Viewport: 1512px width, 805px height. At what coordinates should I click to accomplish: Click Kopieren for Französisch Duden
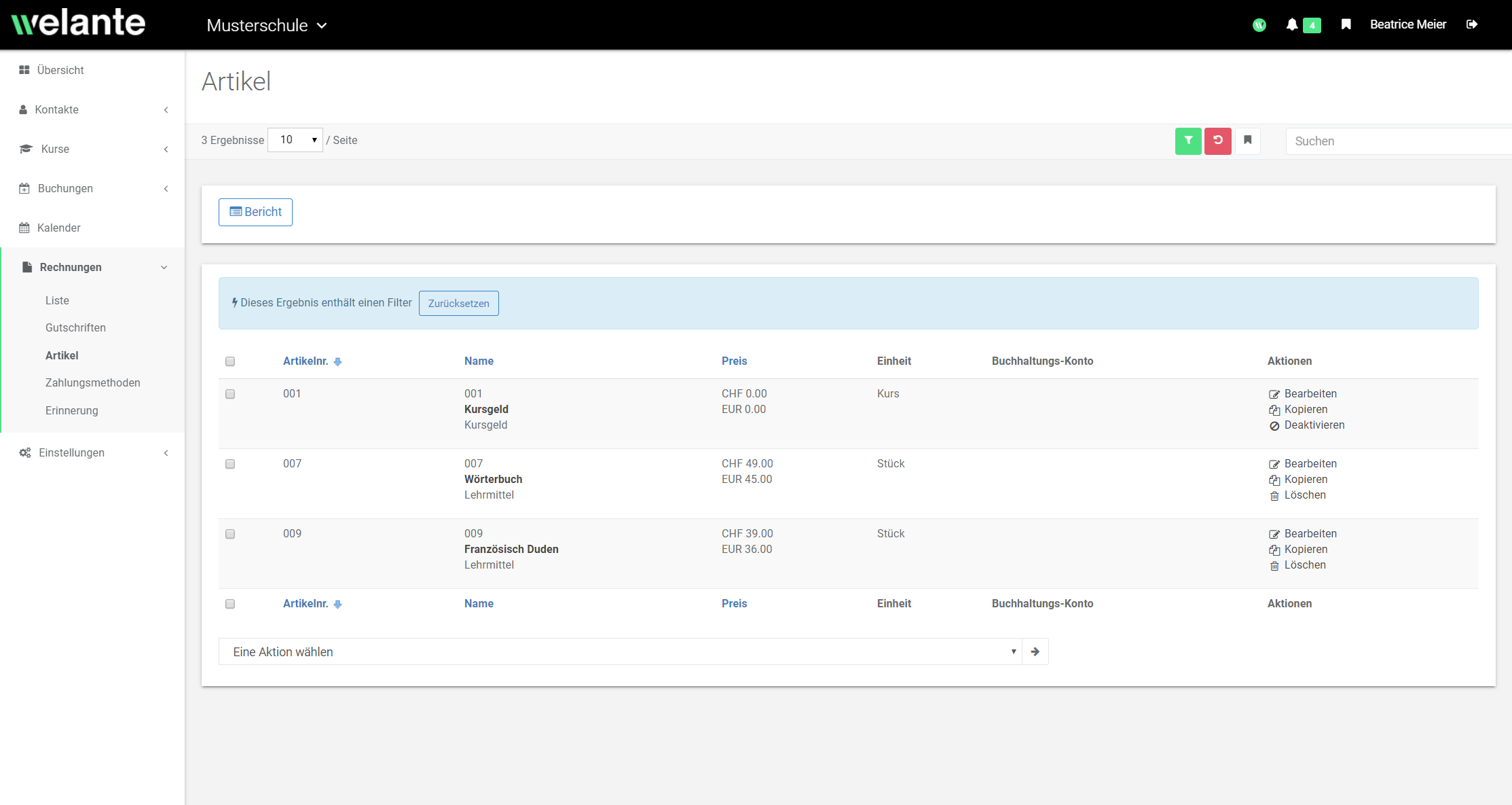click(1306, 549)
